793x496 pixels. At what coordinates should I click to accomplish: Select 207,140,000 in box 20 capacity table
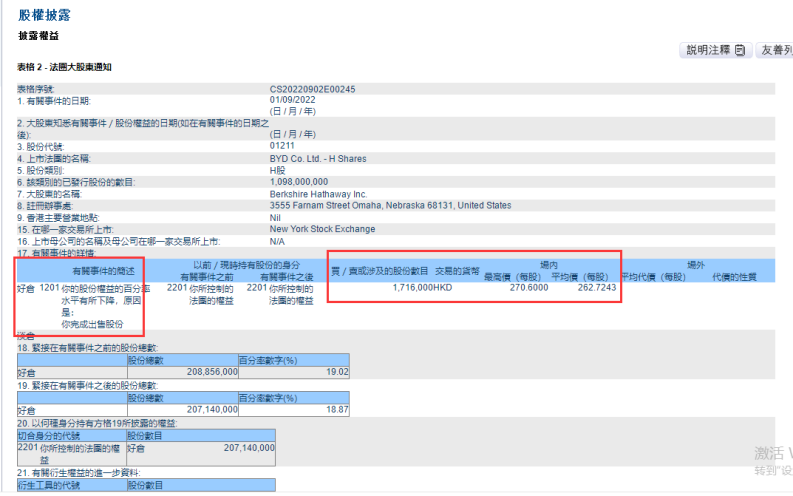(249, 447)
